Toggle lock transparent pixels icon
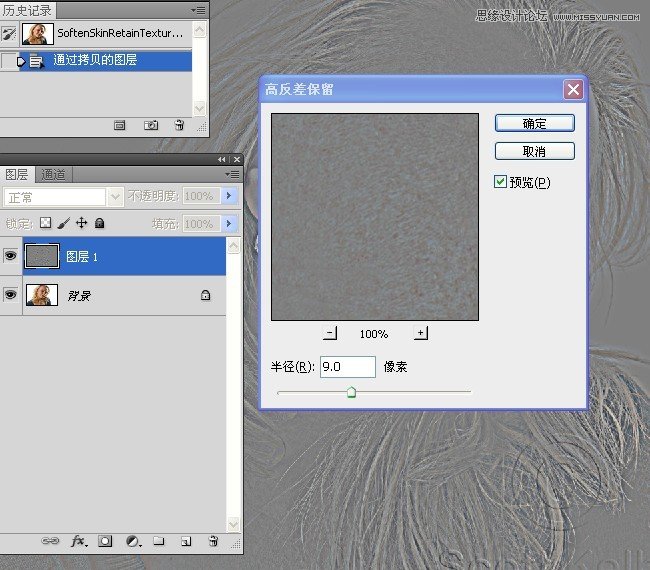The height and width of the screenshot is (570, 650). 46,223
